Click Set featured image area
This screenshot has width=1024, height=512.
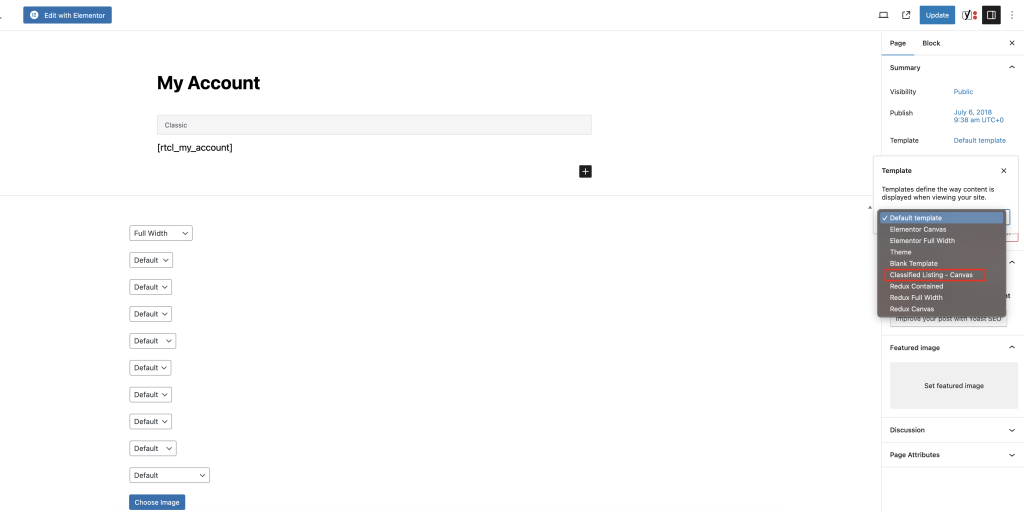coord(953,385)
